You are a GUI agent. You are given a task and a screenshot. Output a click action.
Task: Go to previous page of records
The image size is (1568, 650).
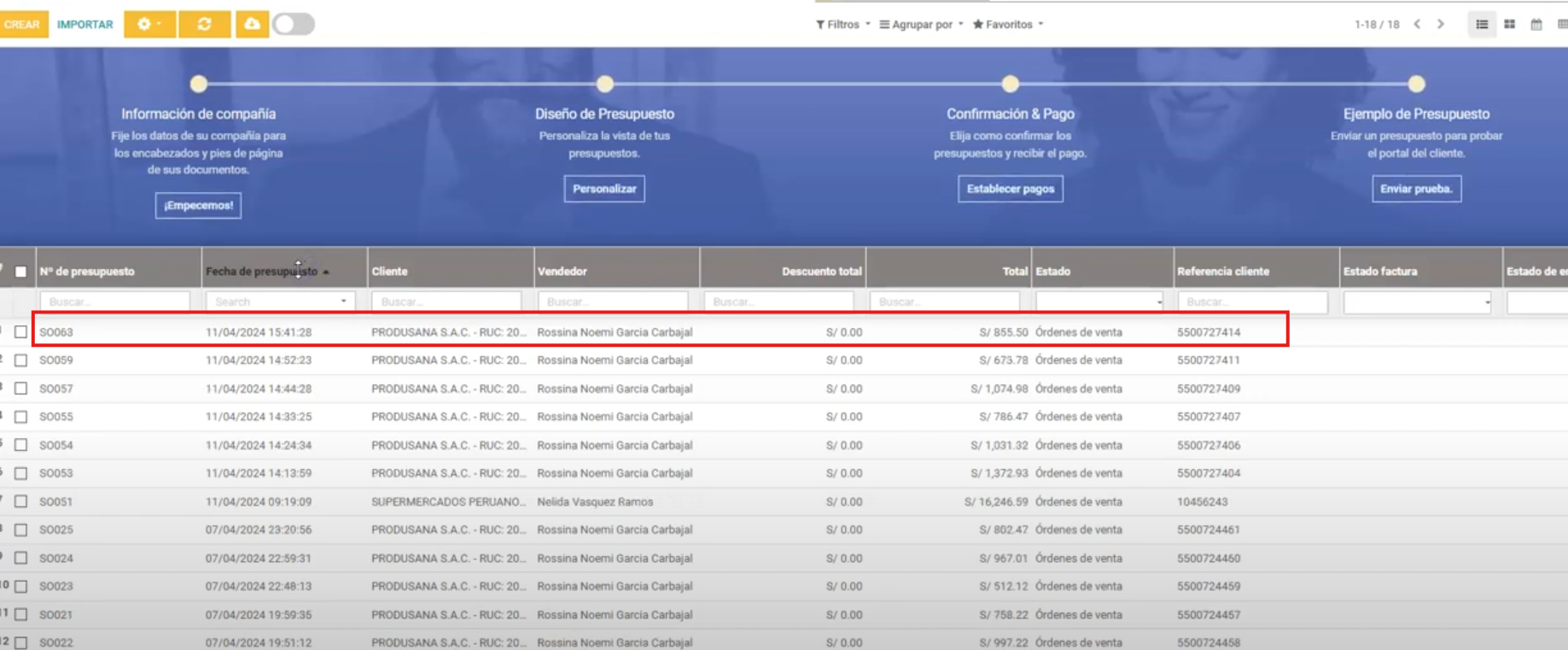tap(1417, 25)
